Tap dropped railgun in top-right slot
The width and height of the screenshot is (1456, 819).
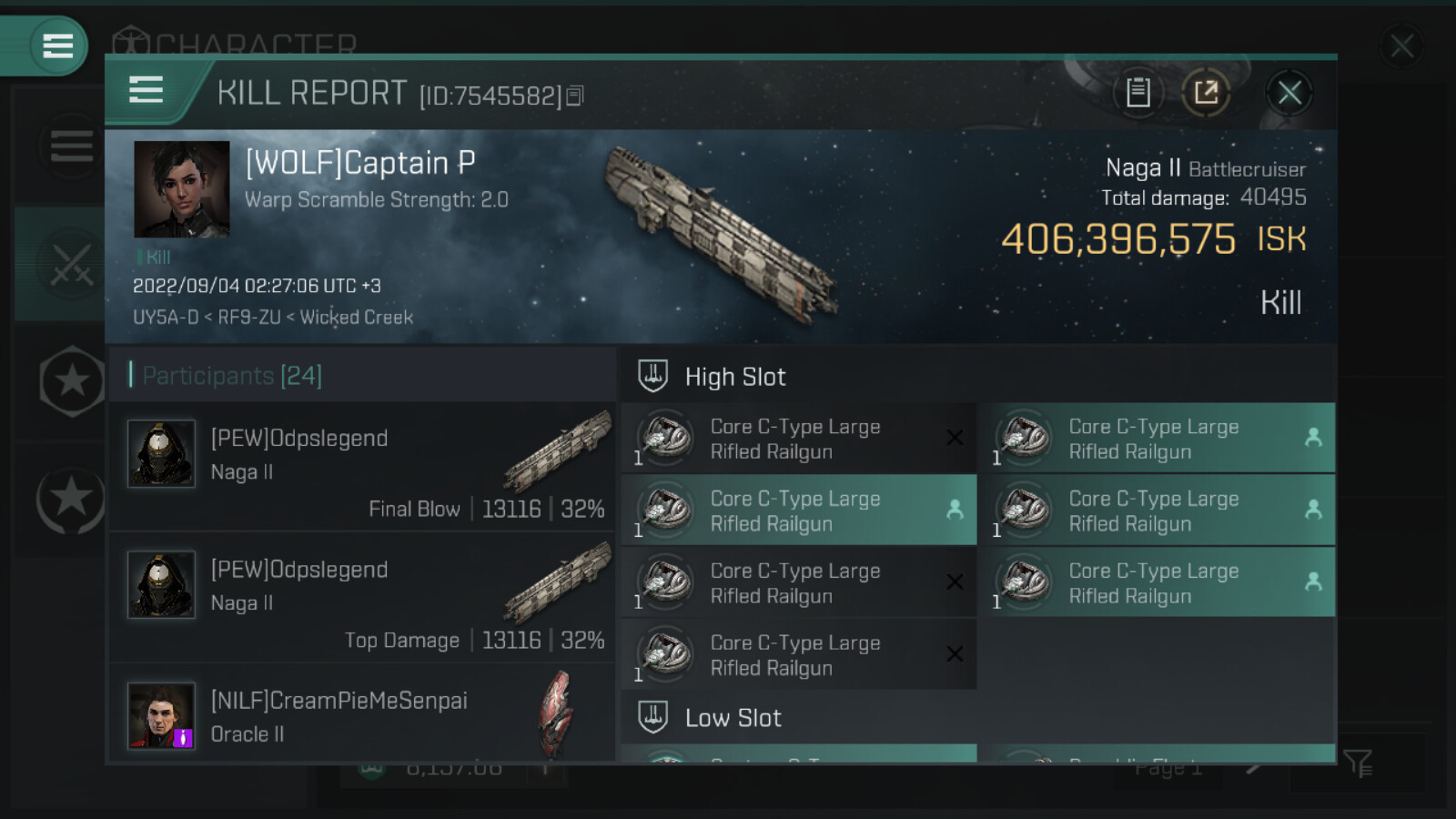1156,439
